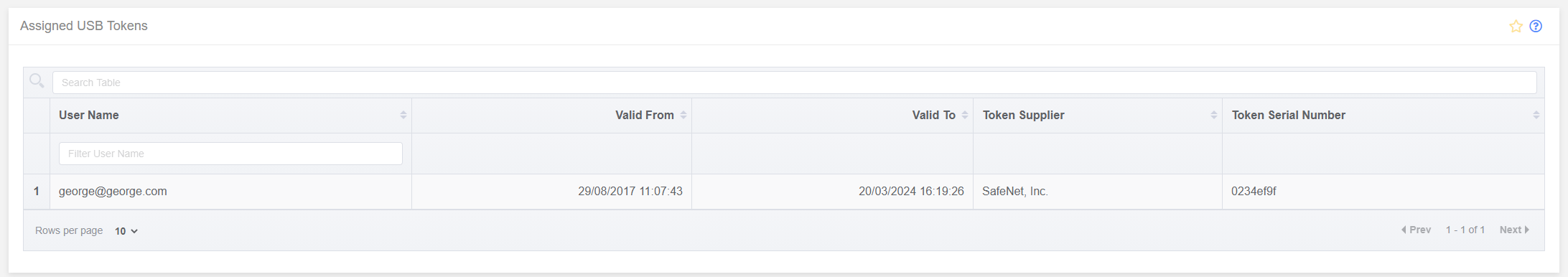
Task: Open help via question mark icon
Action: pyautogui.click(x=1536, y=27)
